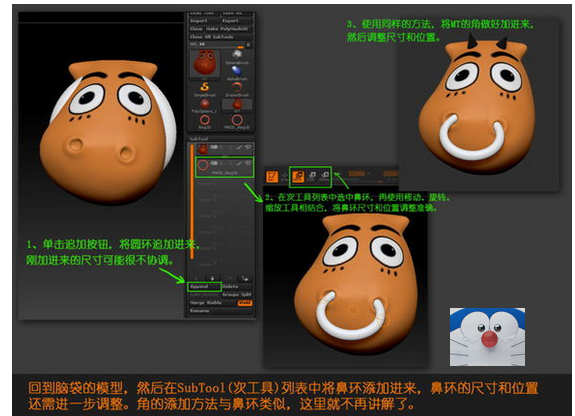This screenshot has width=575, height=416.
Task: Select the PM3D_Ring3D subtool row
Action: (224, 167)
